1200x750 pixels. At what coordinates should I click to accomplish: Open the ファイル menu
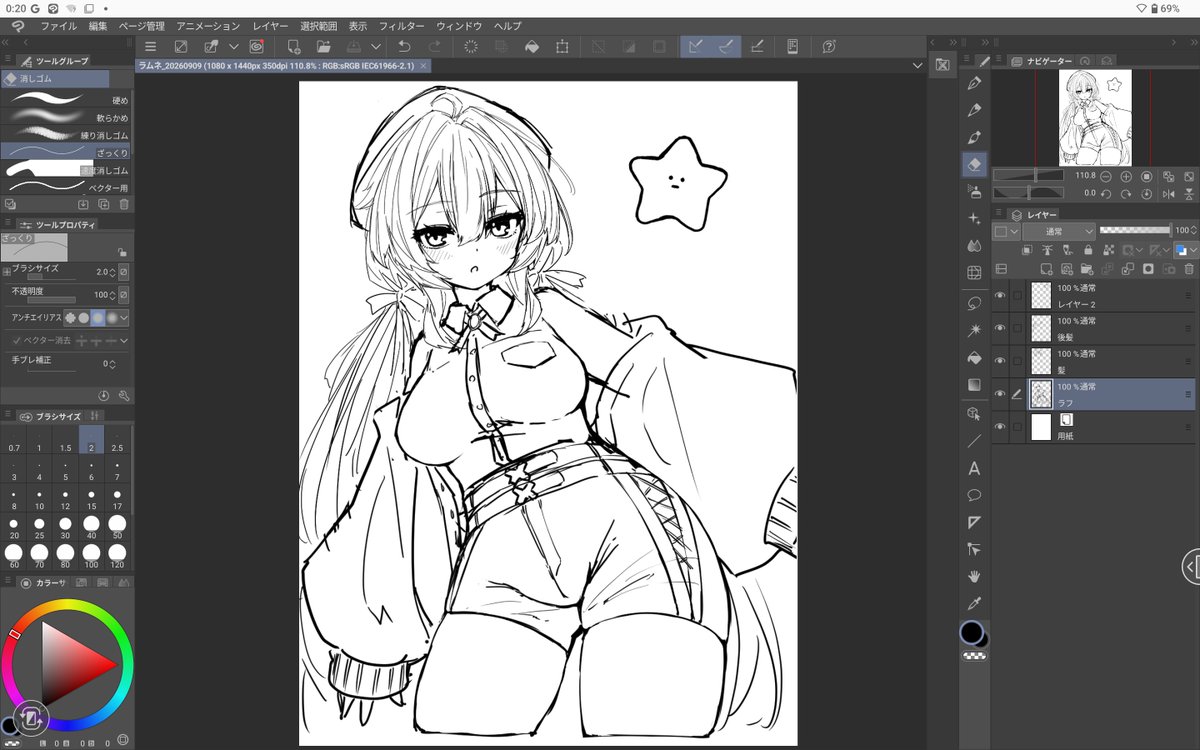point(58,25)
